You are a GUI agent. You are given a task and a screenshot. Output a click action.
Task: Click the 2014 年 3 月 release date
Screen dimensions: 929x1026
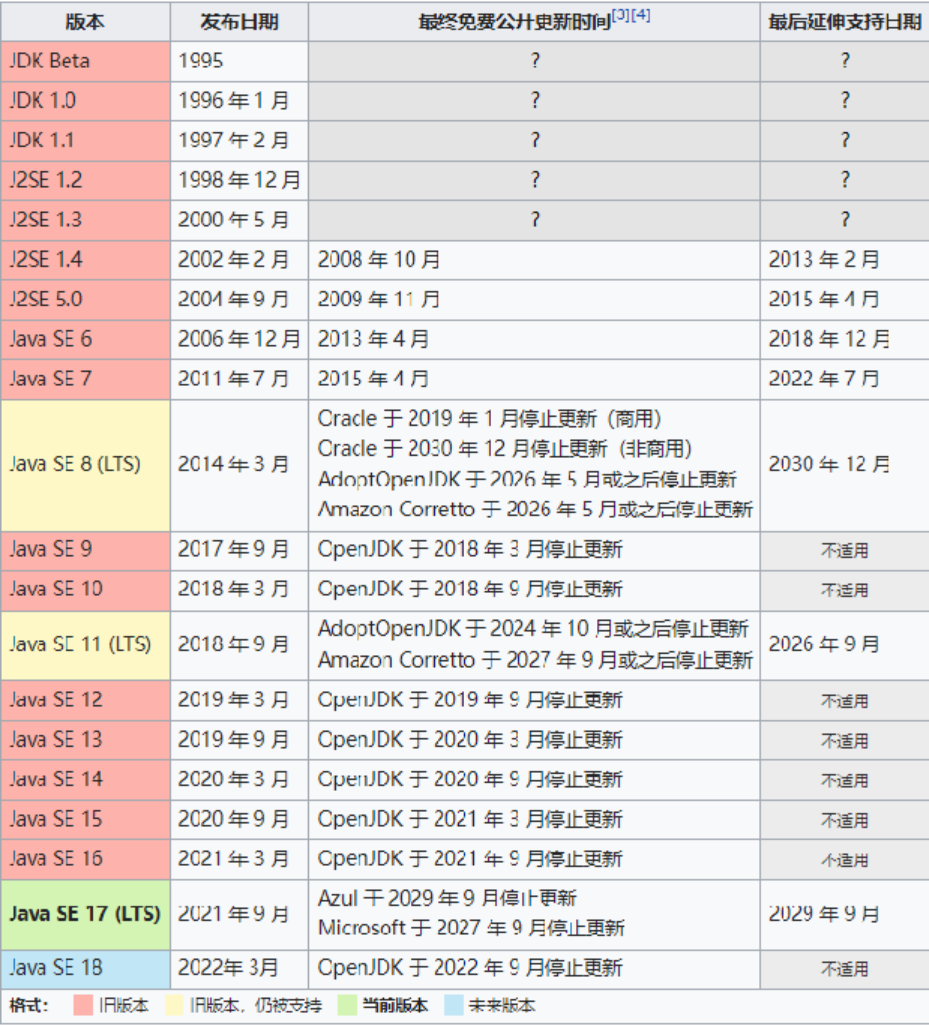(x=239, y=465)
